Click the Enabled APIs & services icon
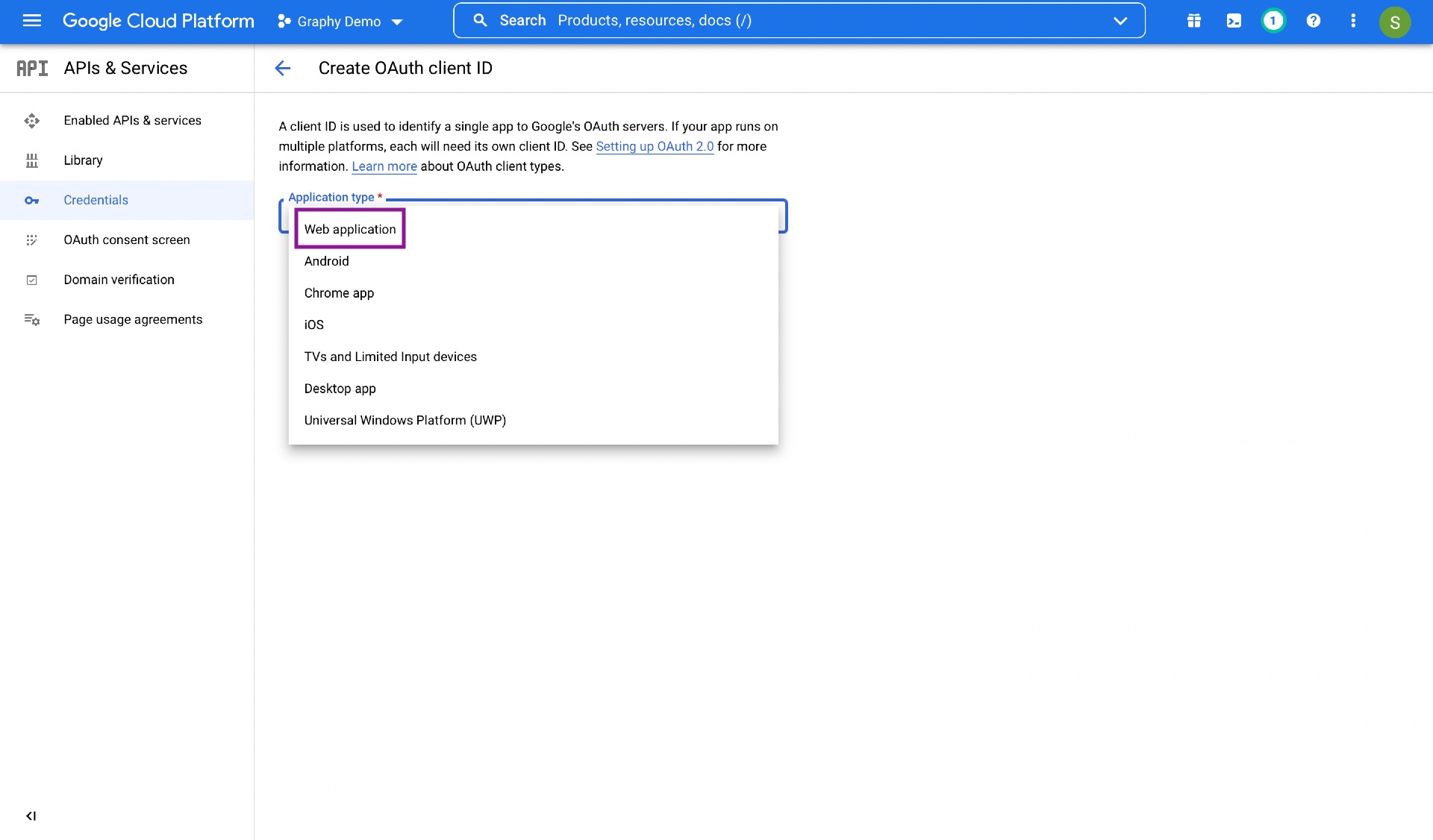This screenshot has width=1433, height=840. (31, 120)
